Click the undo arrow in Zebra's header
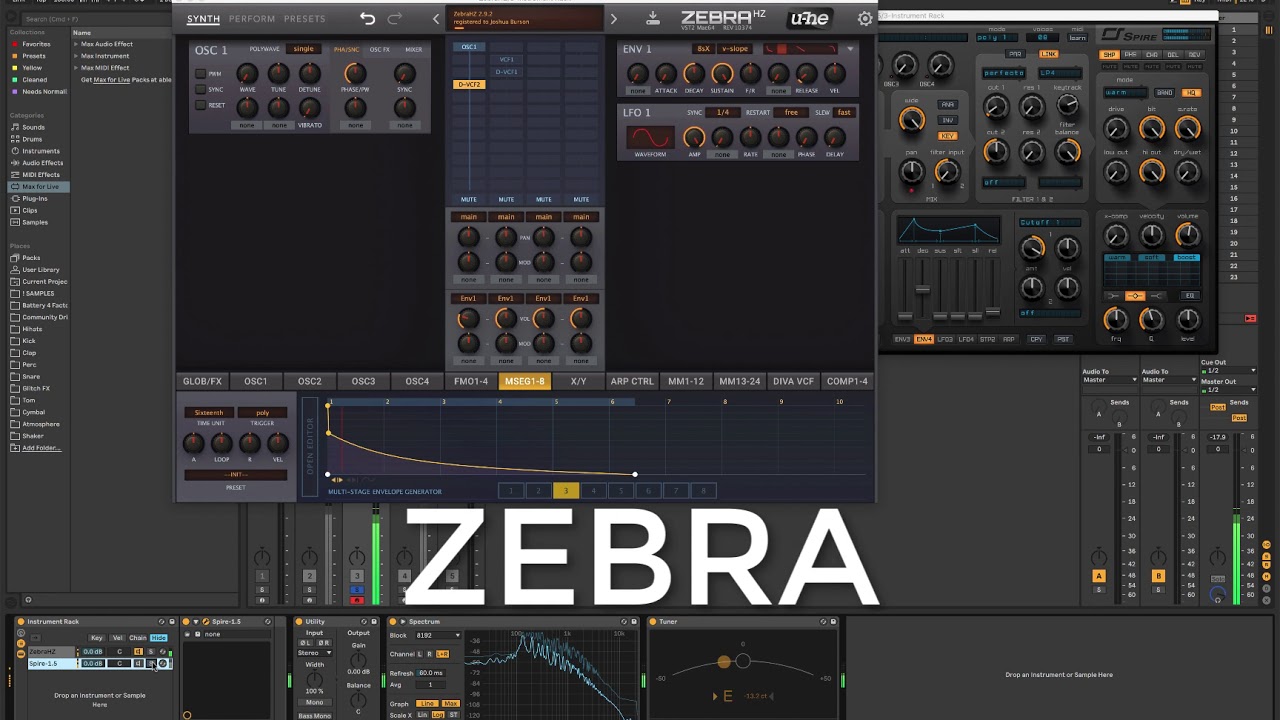 367,18
